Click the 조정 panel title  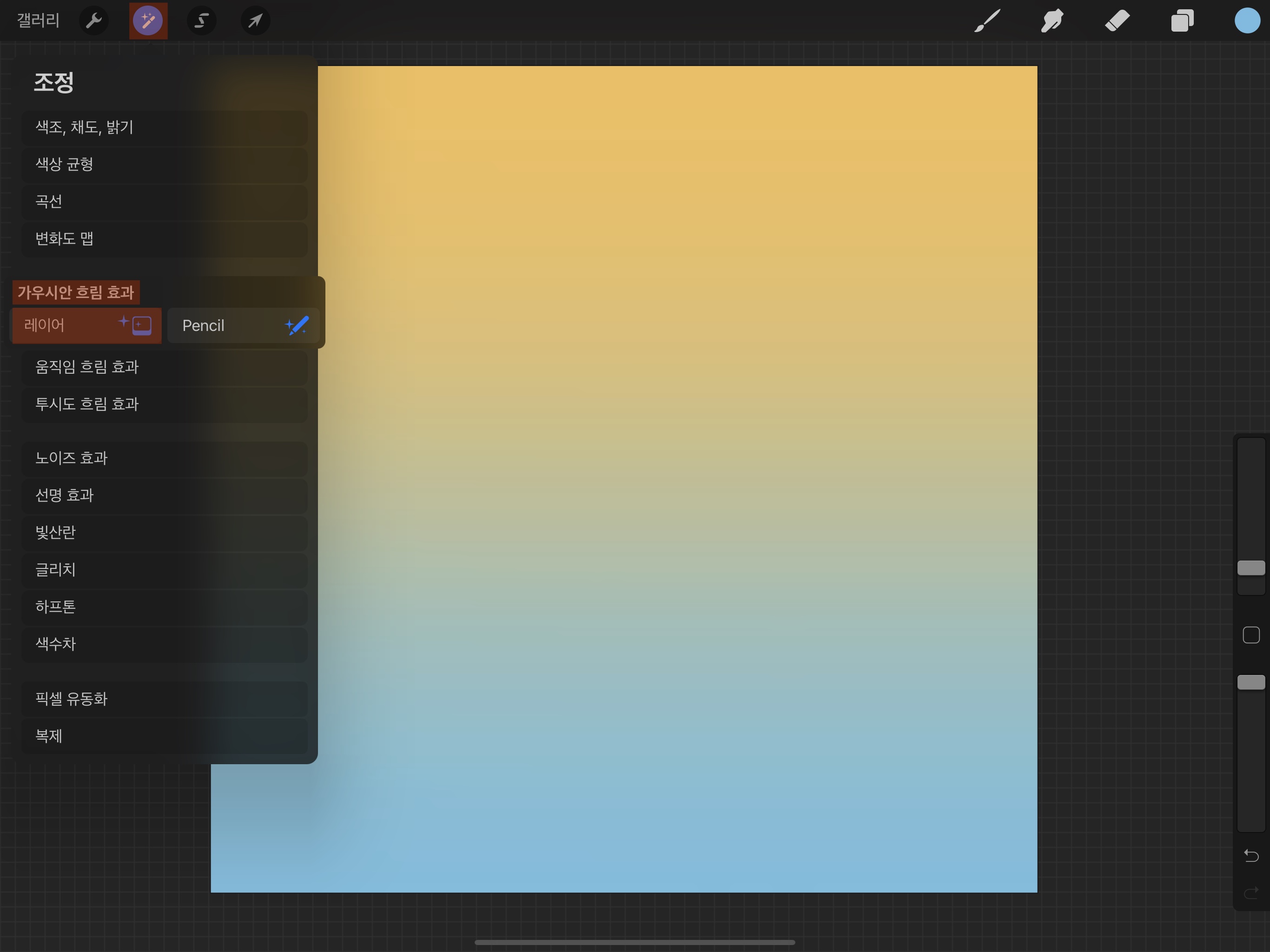[x=53, y=82]
